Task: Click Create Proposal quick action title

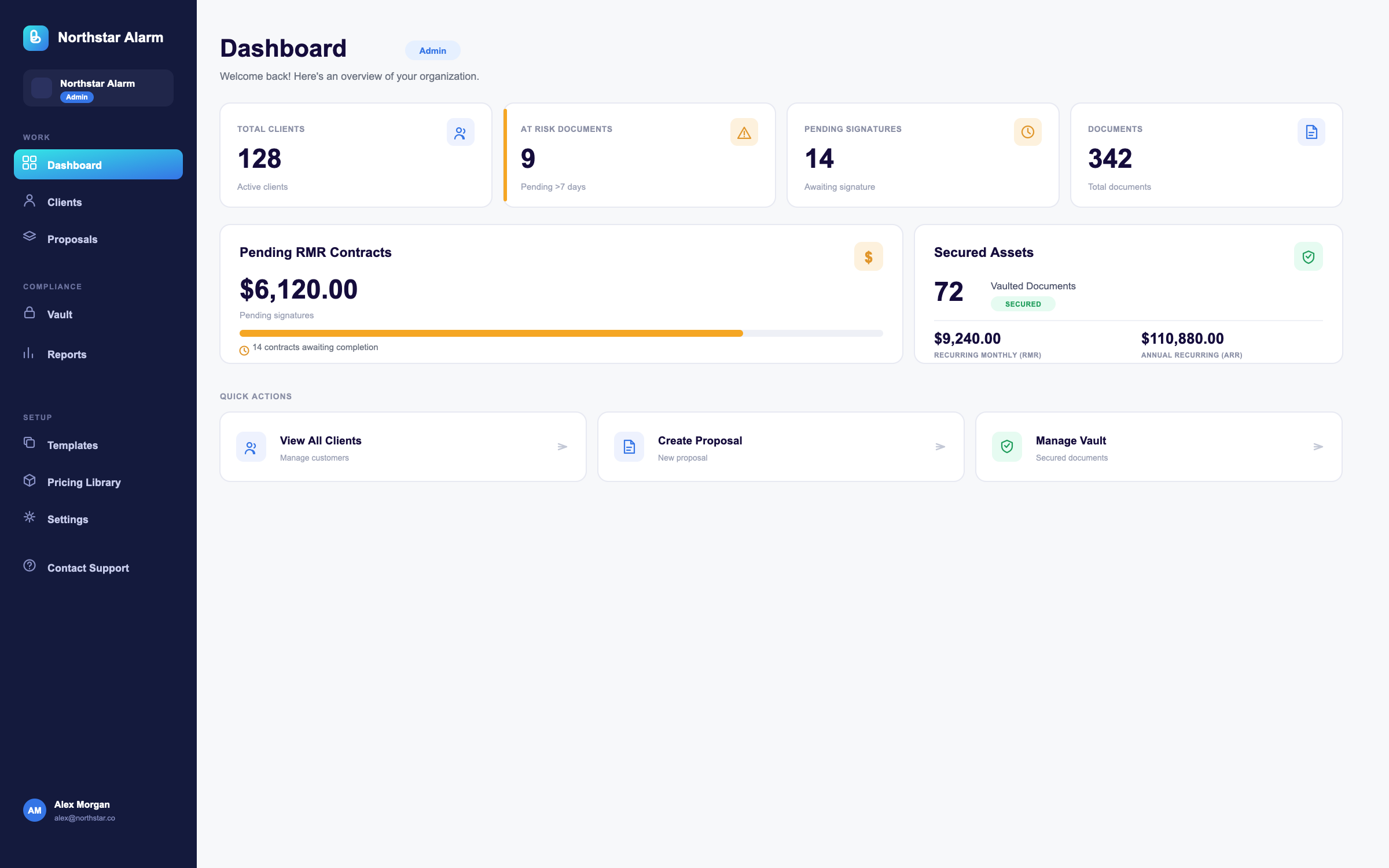Action: 700,440
